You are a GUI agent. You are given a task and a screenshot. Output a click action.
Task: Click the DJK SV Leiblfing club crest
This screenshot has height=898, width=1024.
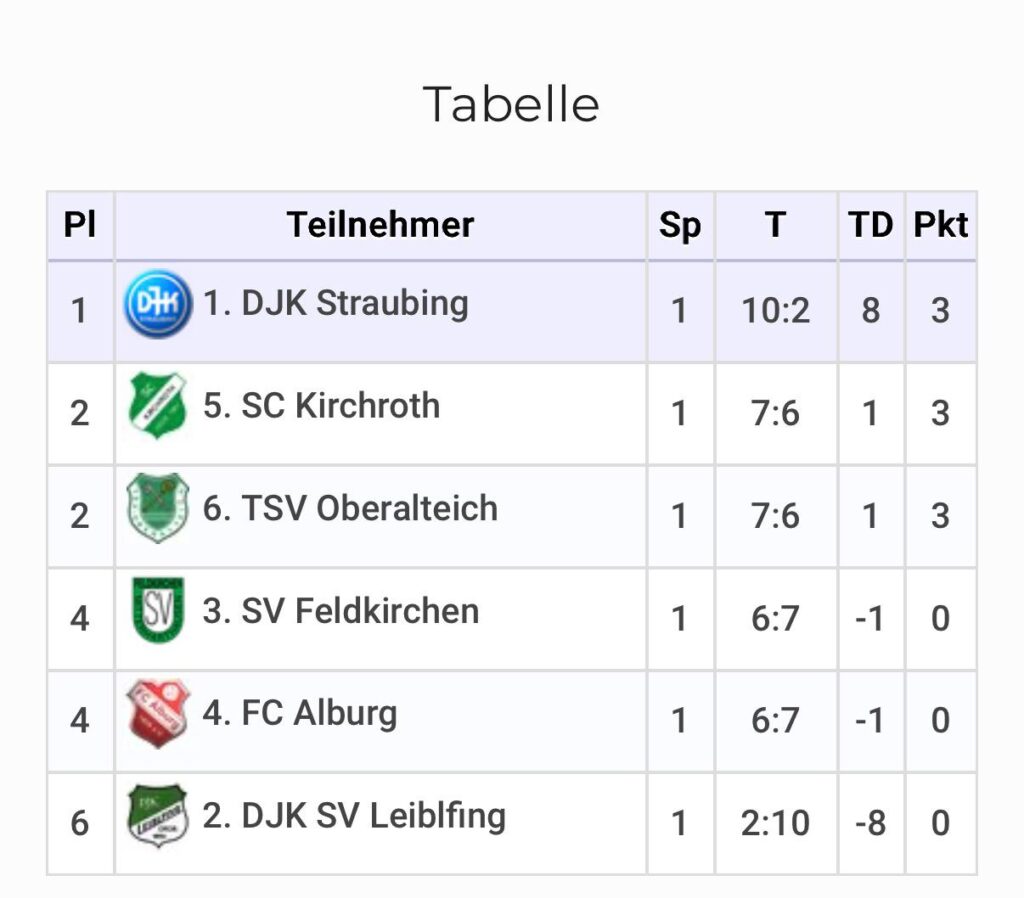(x=157, y=816)
